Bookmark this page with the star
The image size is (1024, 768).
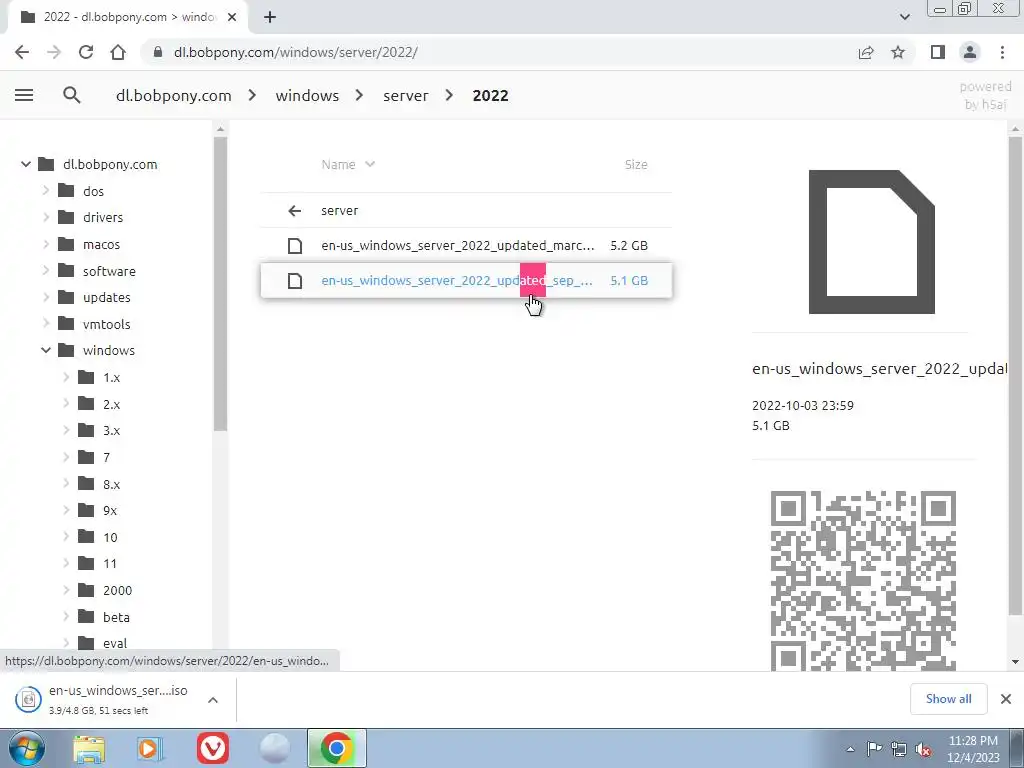tap(898, 52)
